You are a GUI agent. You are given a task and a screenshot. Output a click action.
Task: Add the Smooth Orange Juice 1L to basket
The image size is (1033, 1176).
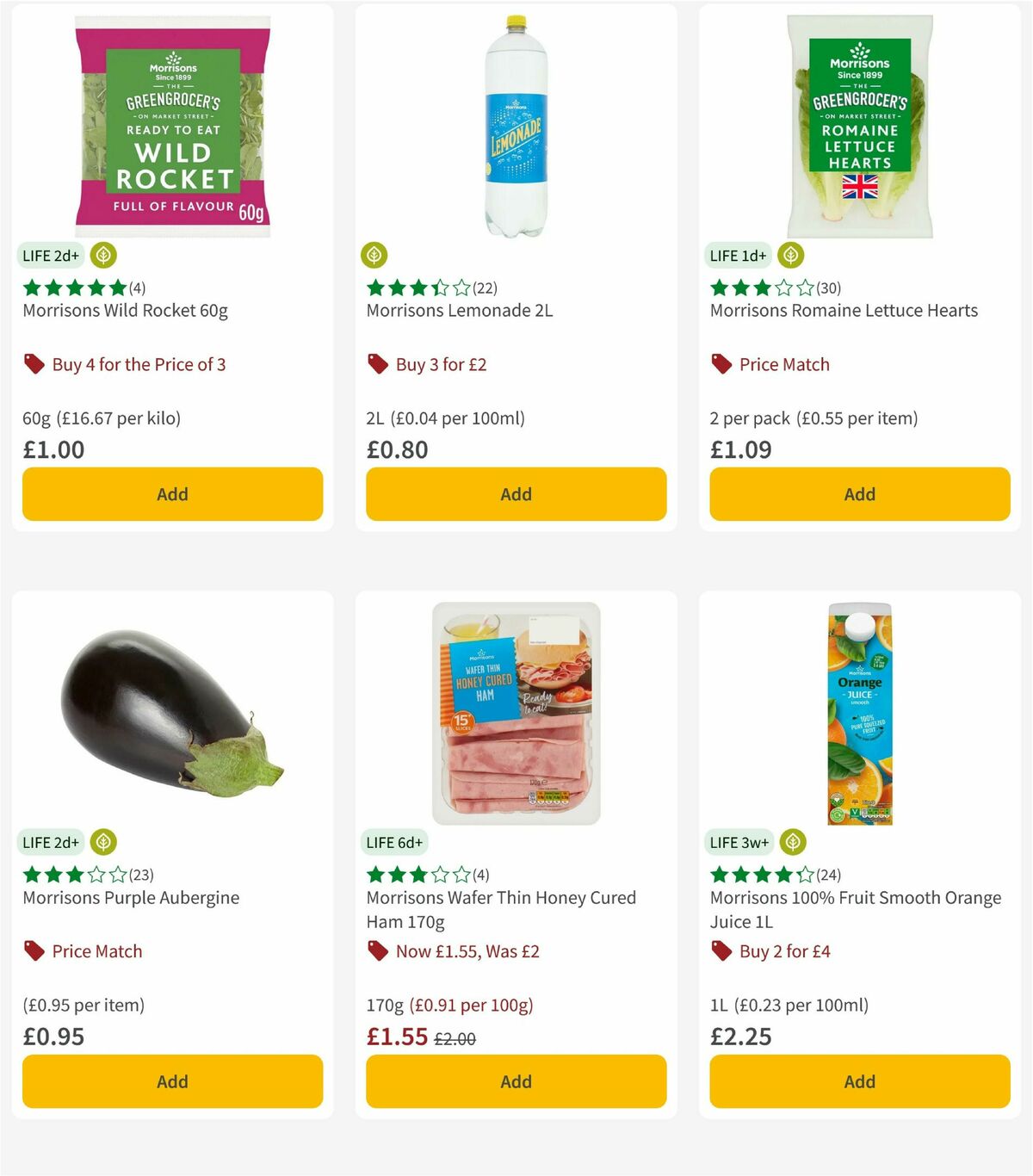point(858,1081)
